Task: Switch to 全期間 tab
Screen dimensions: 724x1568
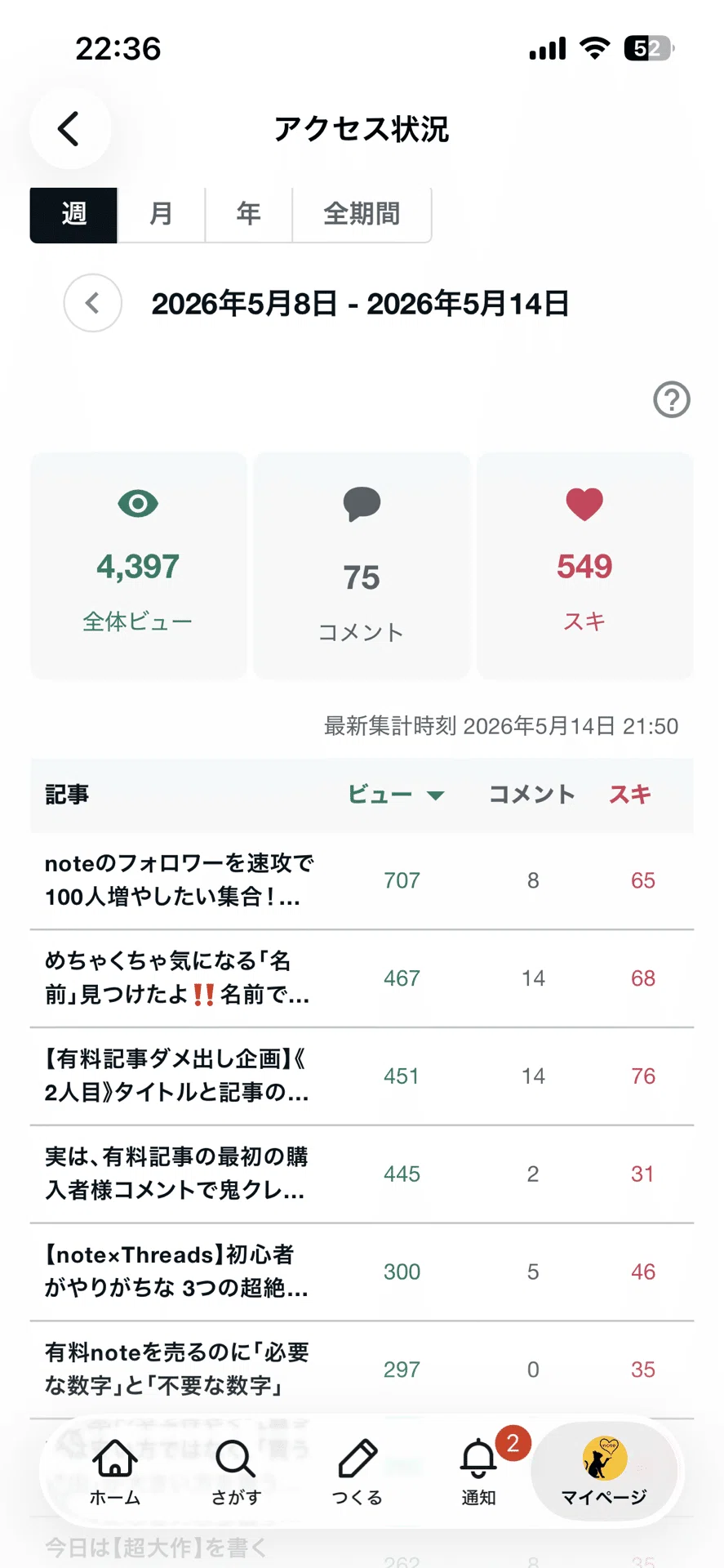Action: [362, 215]
